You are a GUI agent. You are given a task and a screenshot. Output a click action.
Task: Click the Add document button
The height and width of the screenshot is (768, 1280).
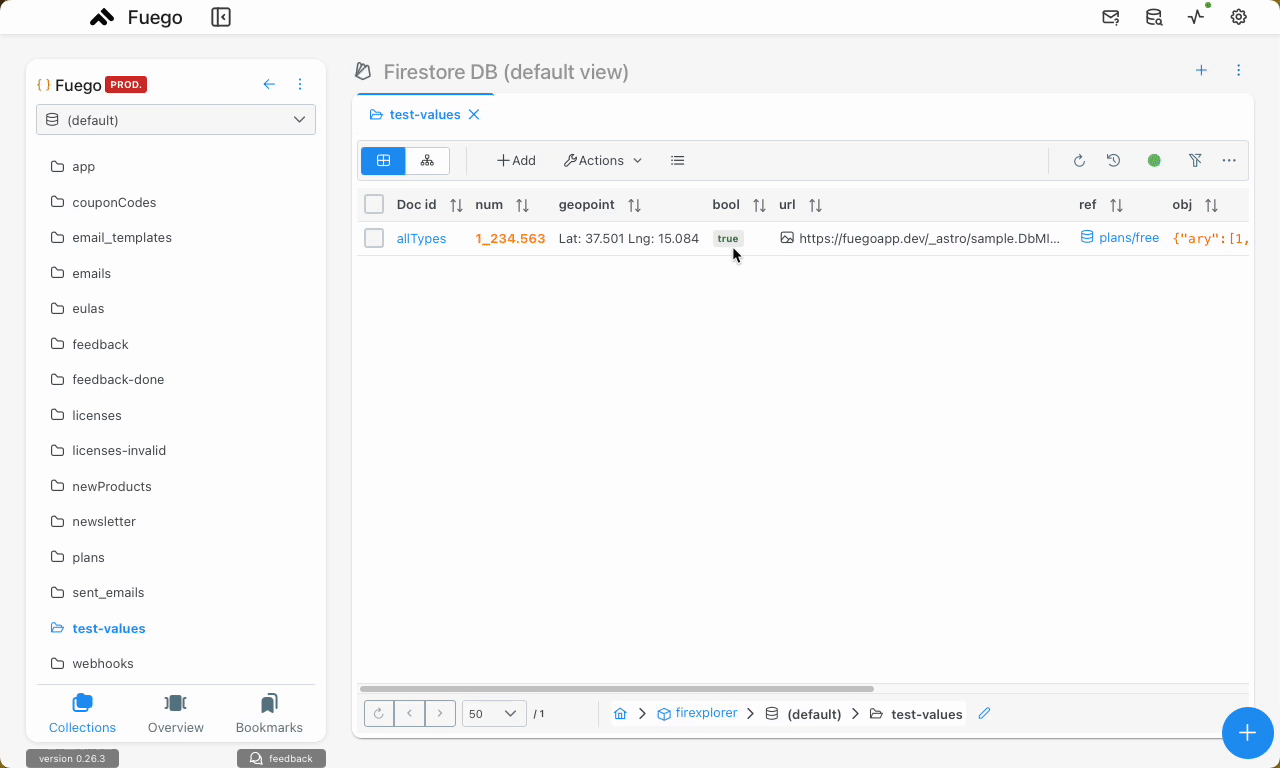(516, 160)
